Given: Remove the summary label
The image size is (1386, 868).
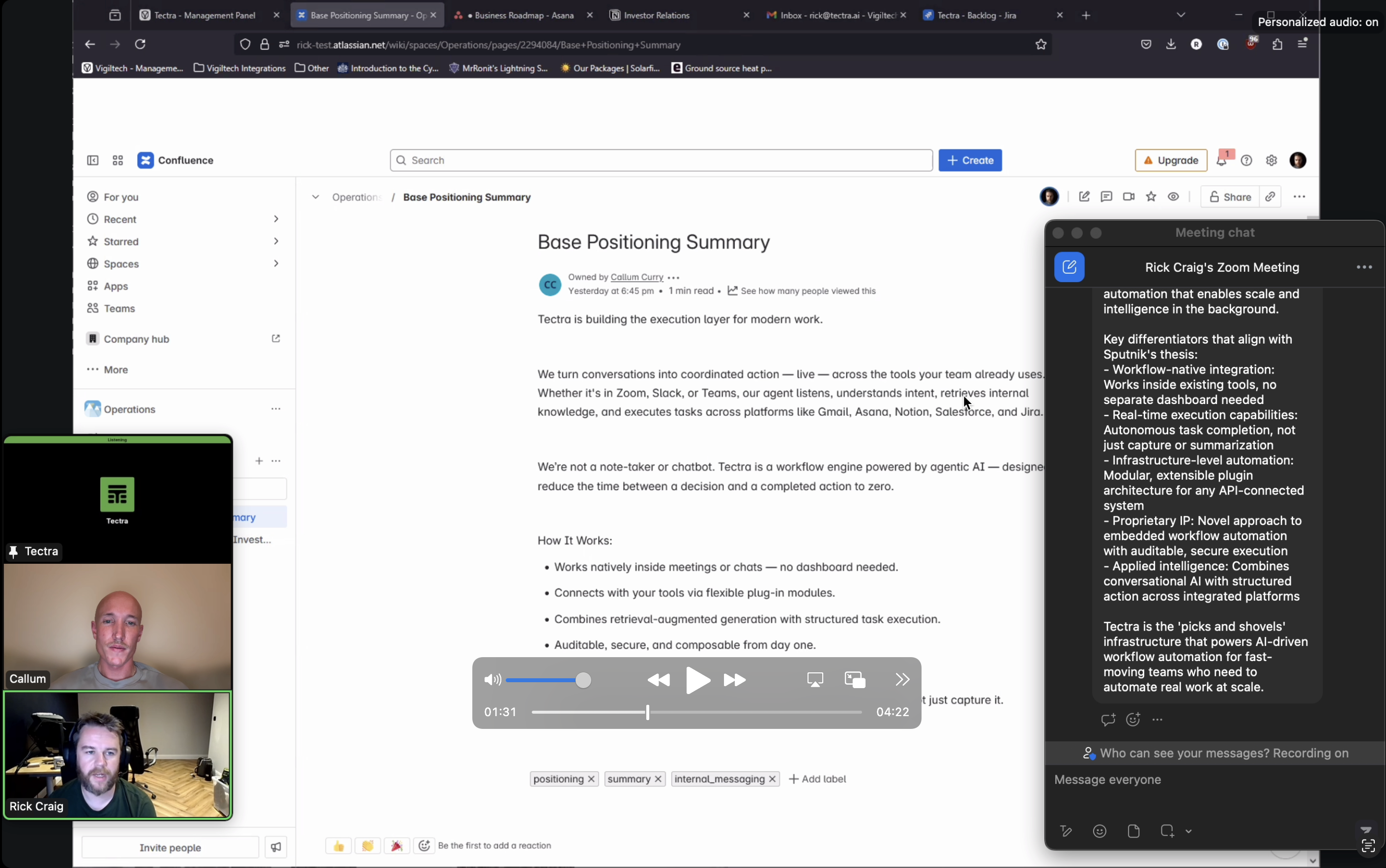Looking at the screenshot, I should click(658, 779).
